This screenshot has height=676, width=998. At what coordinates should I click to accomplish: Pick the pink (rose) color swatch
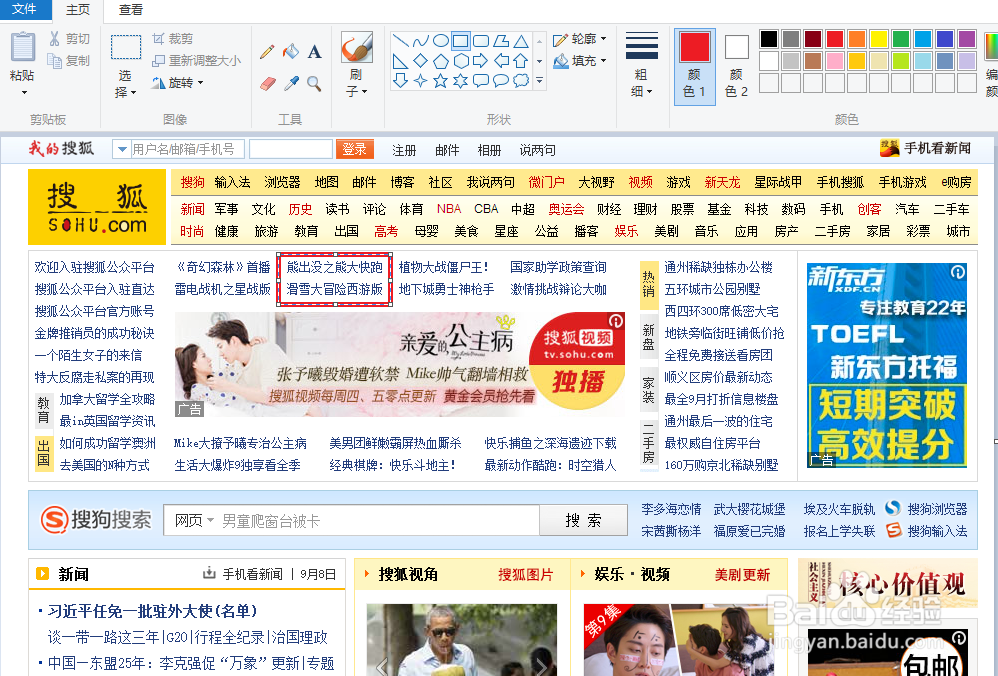[x=835, y=60]
